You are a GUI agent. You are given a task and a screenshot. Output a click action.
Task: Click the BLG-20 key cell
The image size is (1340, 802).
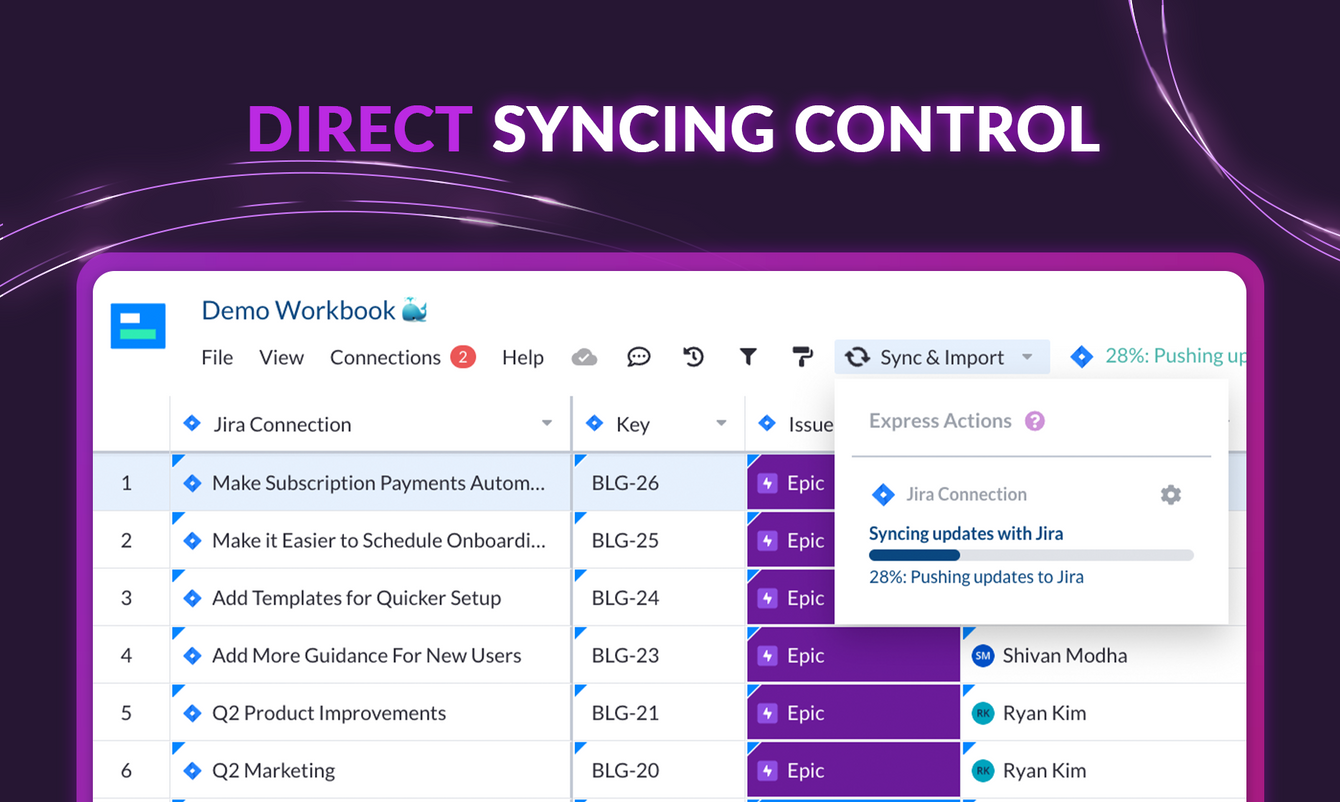tap(659, 771)
